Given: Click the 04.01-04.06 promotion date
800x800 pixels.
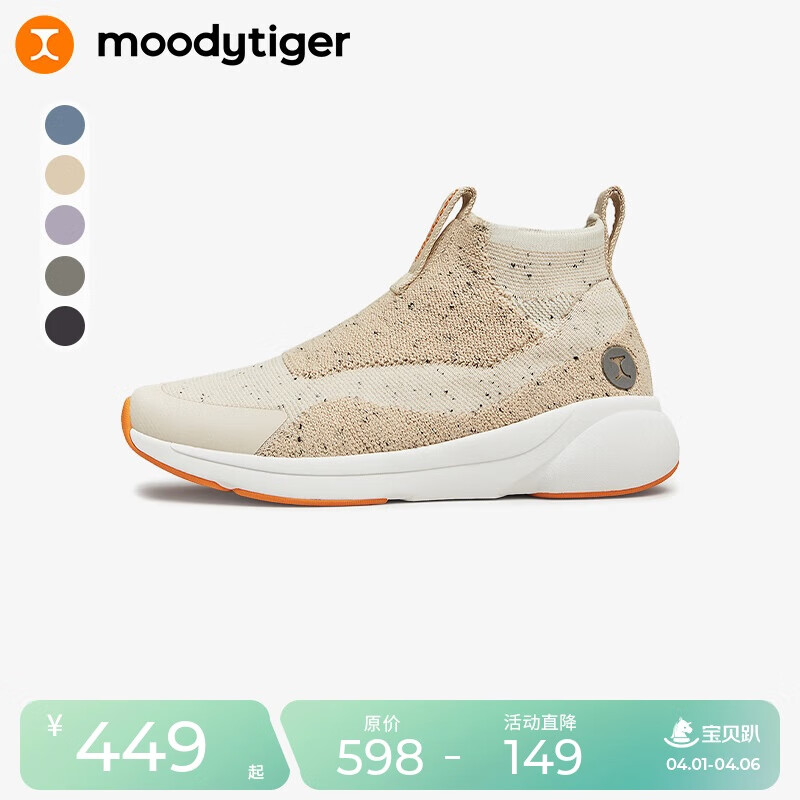Looking at the screenshot, I should click(713, 764).
